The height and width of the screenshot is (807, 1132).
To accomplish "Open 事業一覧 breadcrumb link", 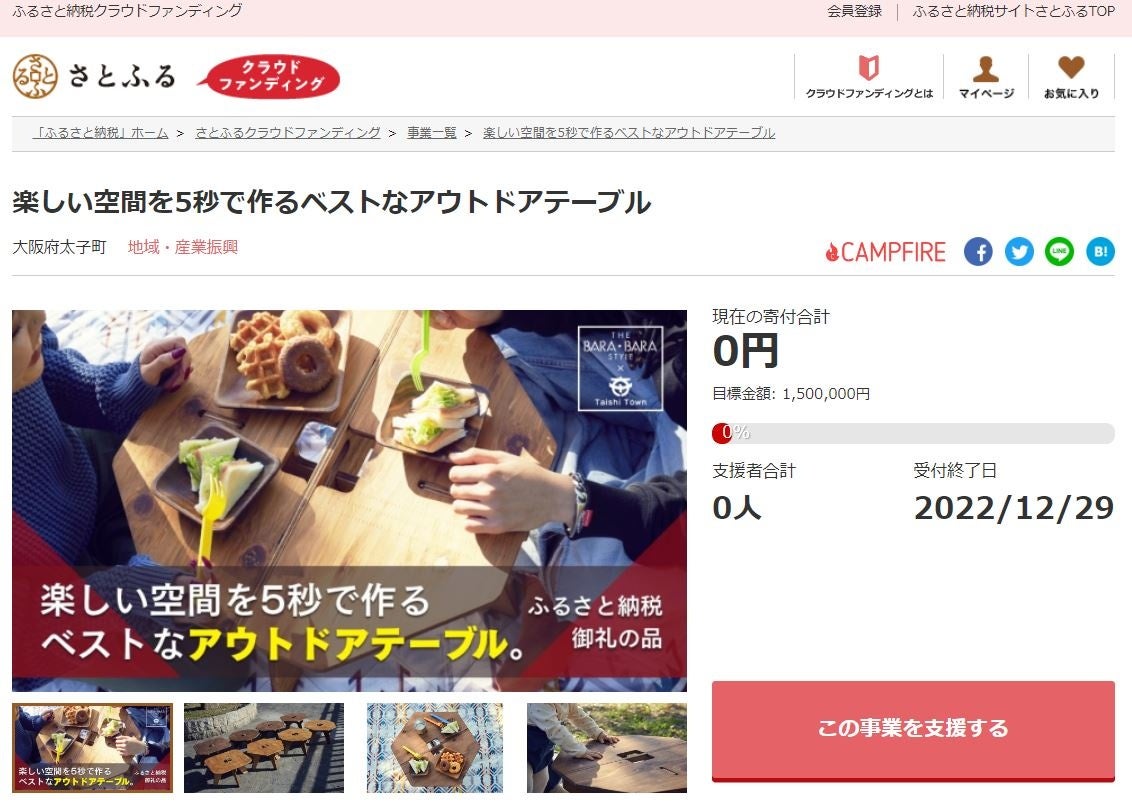I will [x=432, y=133].
